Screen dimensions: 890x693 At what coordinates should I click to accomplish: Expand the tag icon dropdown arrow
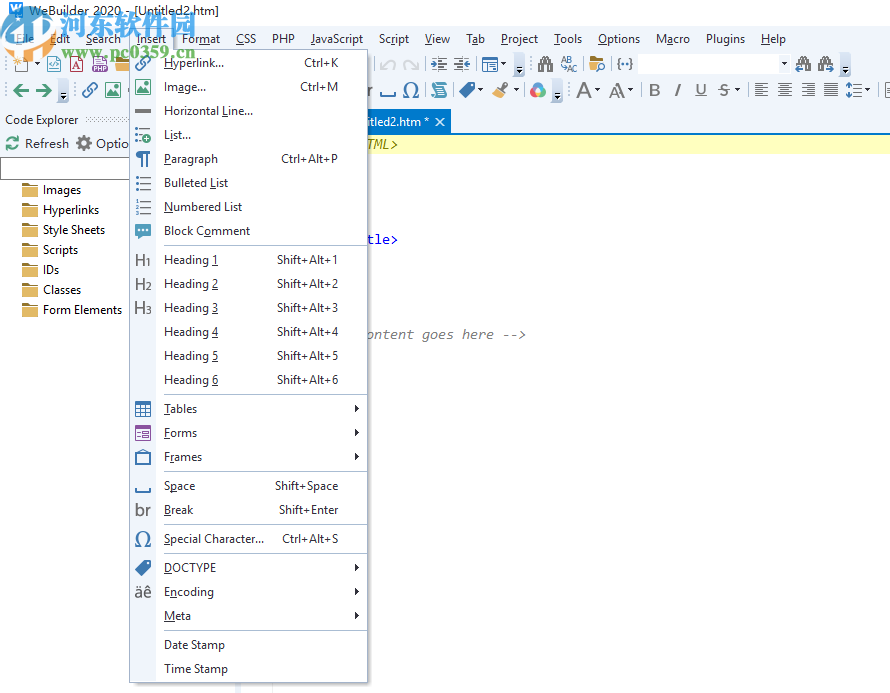[x=480, y=90]
